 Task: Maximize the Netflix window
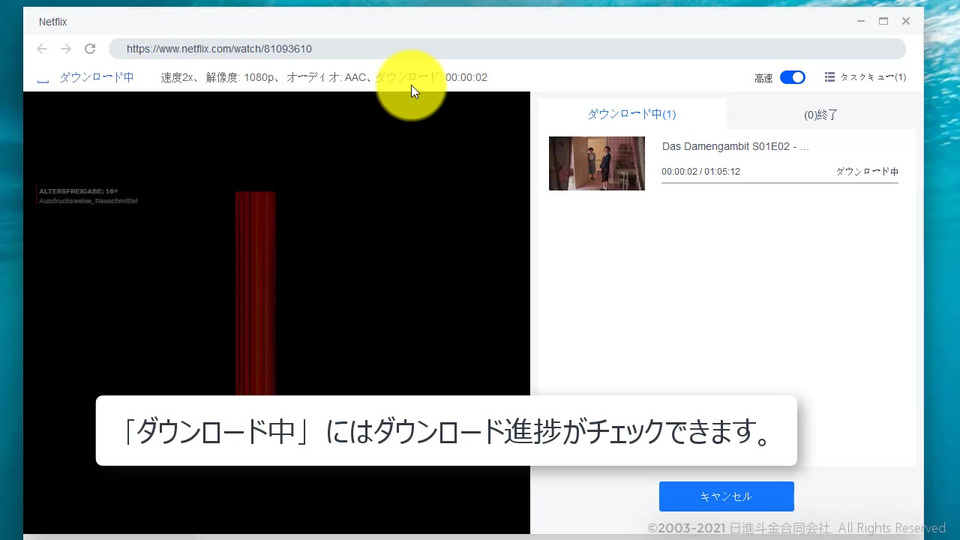pos(883,21)
